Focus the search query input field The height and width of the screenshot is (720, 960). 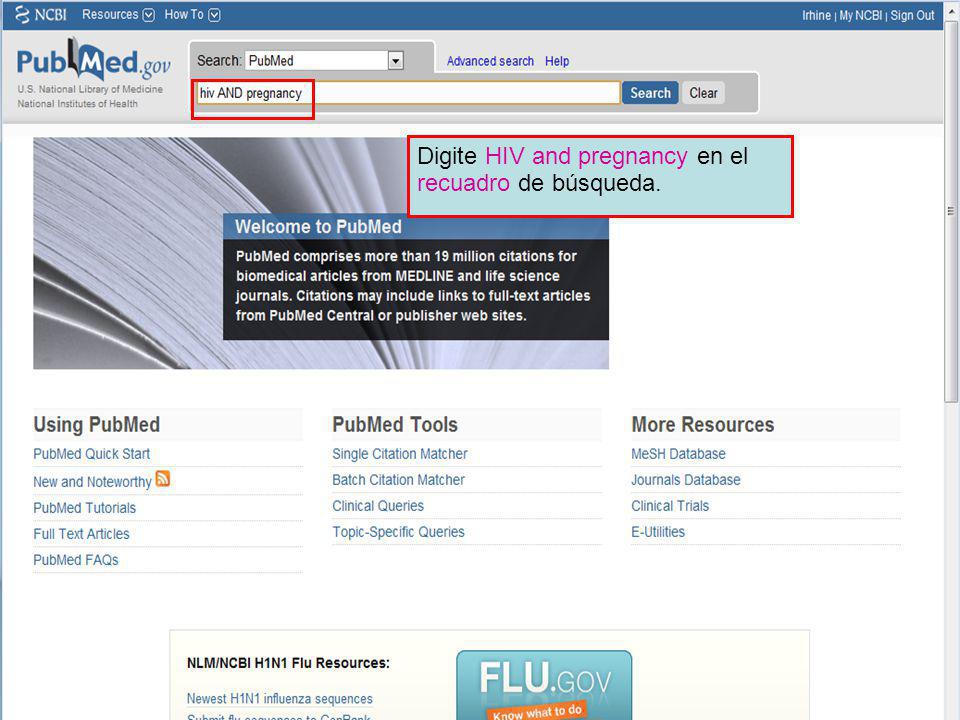click(x=408, y=93)
